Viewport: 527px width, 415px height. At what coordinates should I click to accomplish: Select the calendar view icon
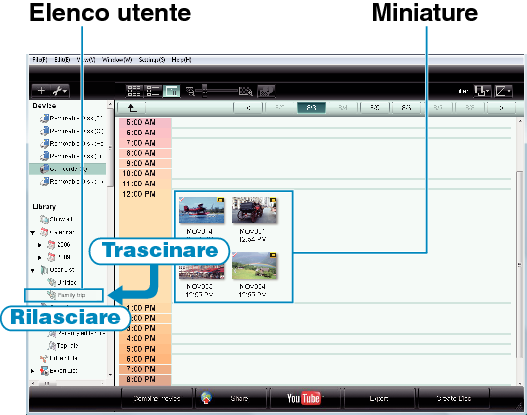pos(171,91)
